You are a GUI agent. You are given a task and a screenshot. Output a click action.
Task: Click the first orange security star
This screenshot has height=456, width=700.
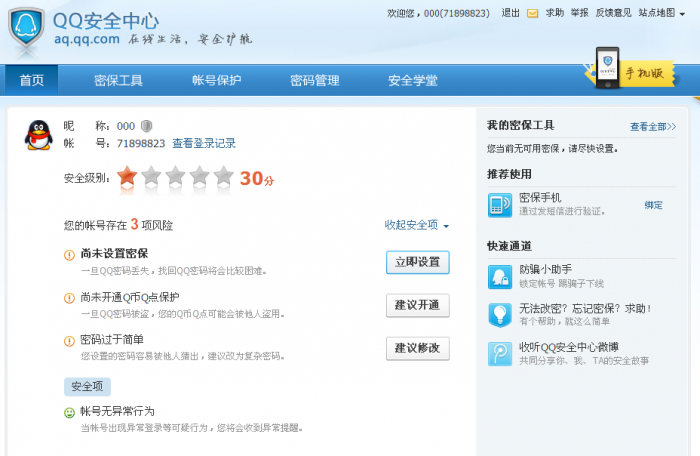(127, 176)
